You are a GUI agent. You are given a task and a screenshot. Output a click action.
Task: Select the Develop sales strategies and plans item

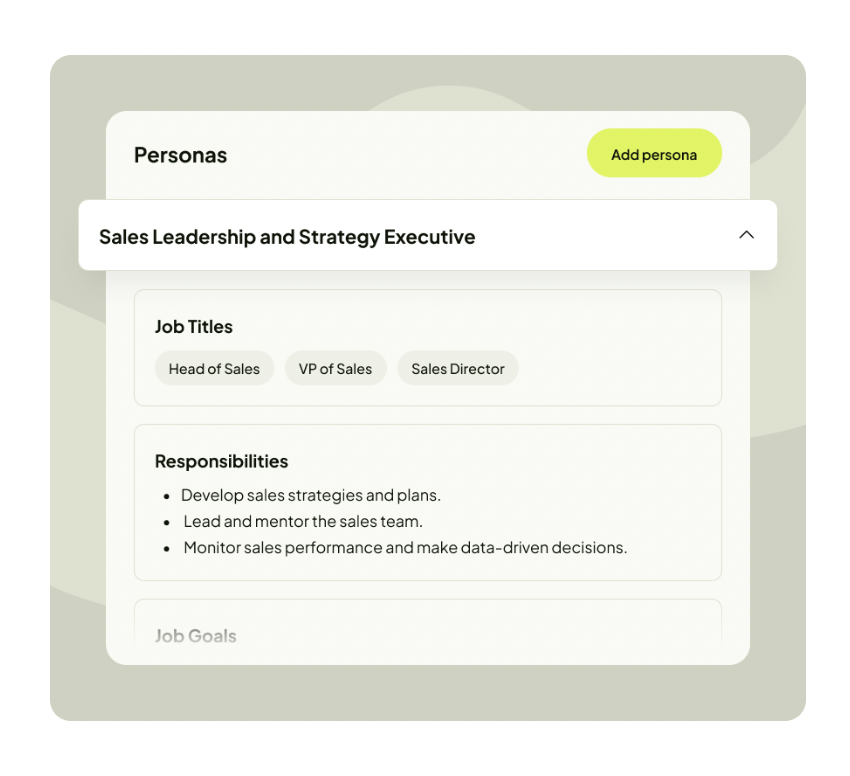point(311,495)
